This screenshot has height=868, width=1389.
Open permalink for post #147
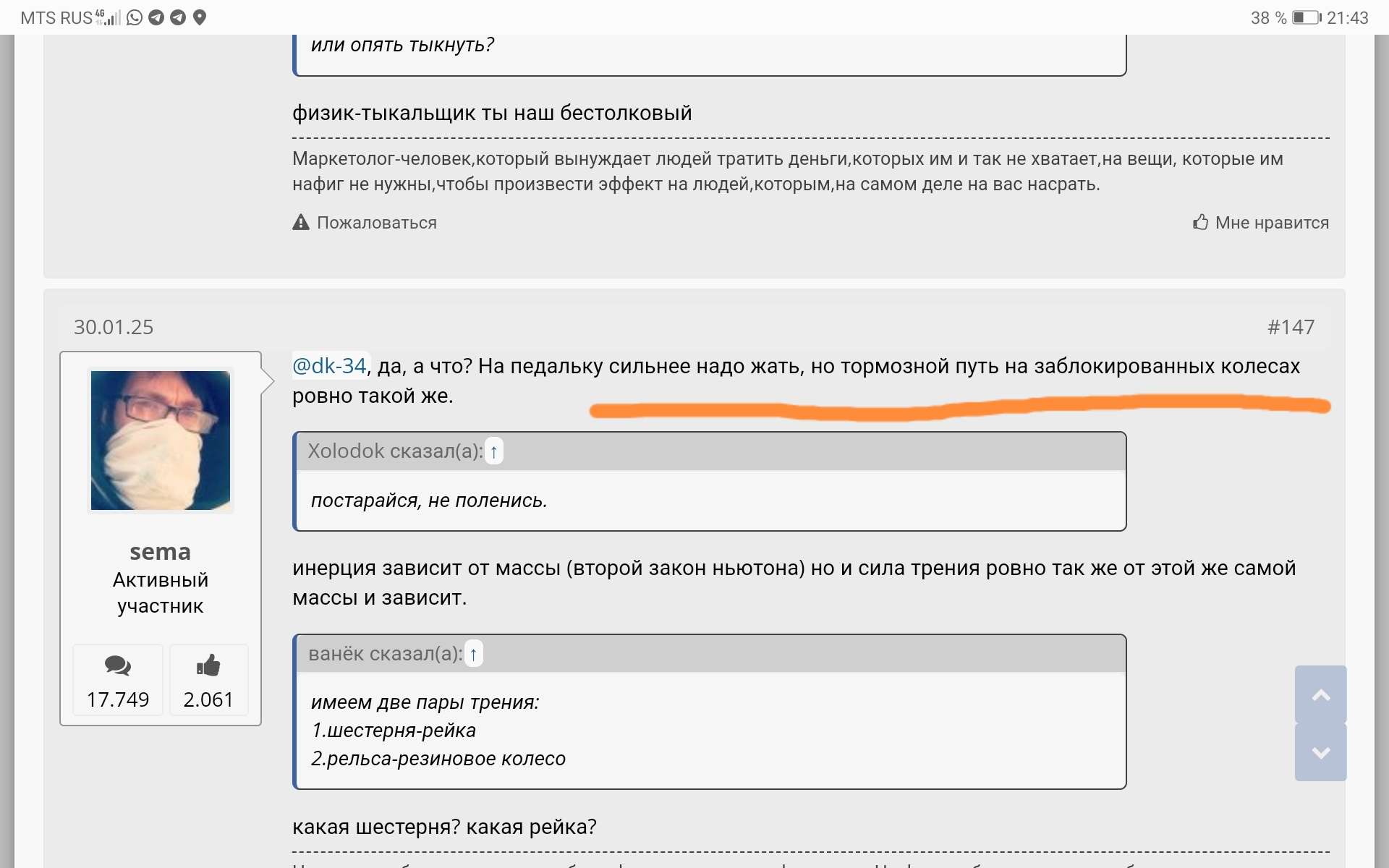click(x=1291, y=327)
